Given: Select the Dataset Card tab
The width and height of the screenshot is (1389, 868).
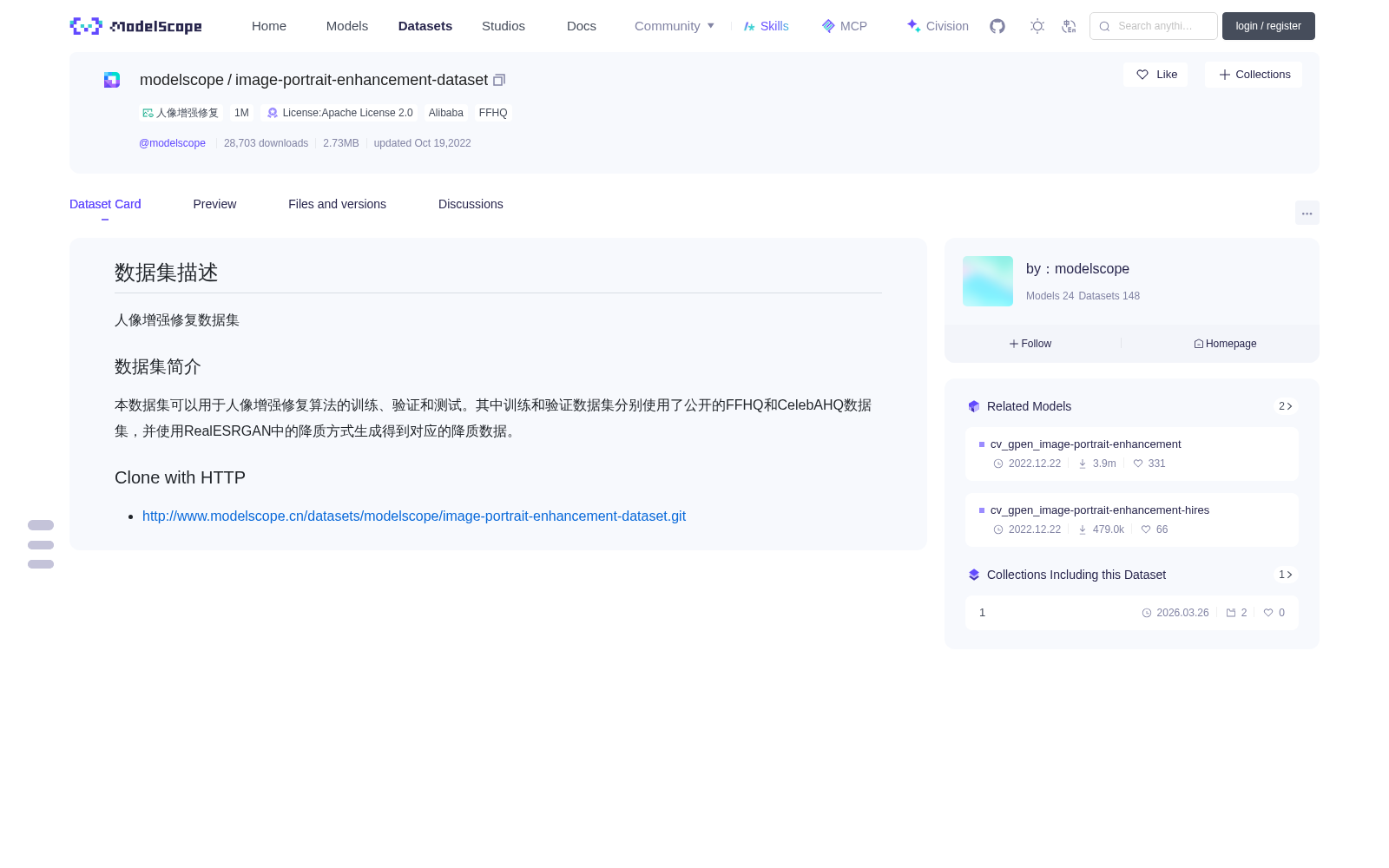Looking at the screenshot, I should 105,204.
